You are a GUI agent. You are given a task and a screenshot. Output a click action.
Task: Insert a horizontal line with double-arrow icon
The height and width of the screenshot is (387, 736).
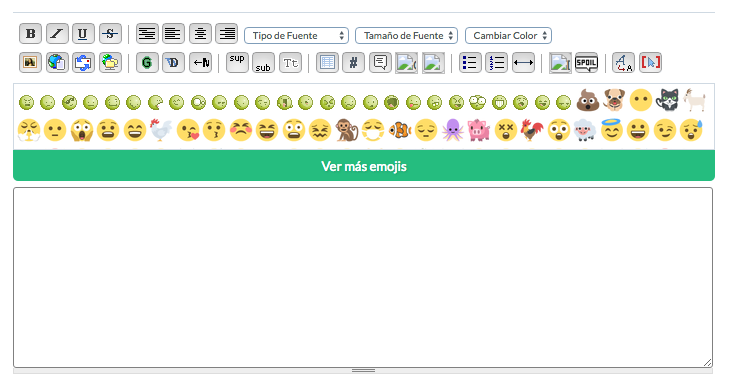pyautogui.click(x=523, y=62)
